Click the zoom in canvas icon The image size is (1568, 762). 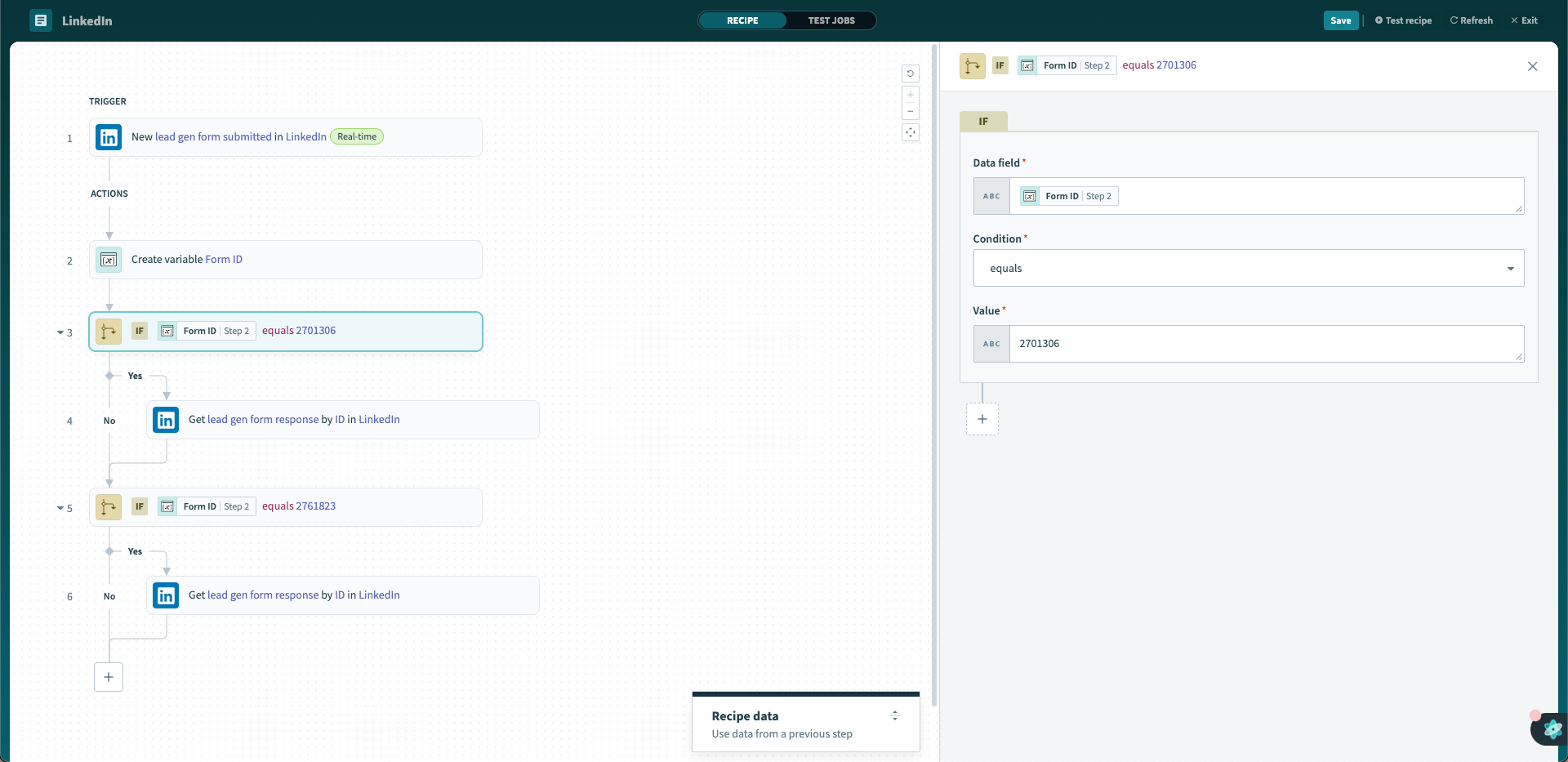pyautogui.click(x=911, y=95)
